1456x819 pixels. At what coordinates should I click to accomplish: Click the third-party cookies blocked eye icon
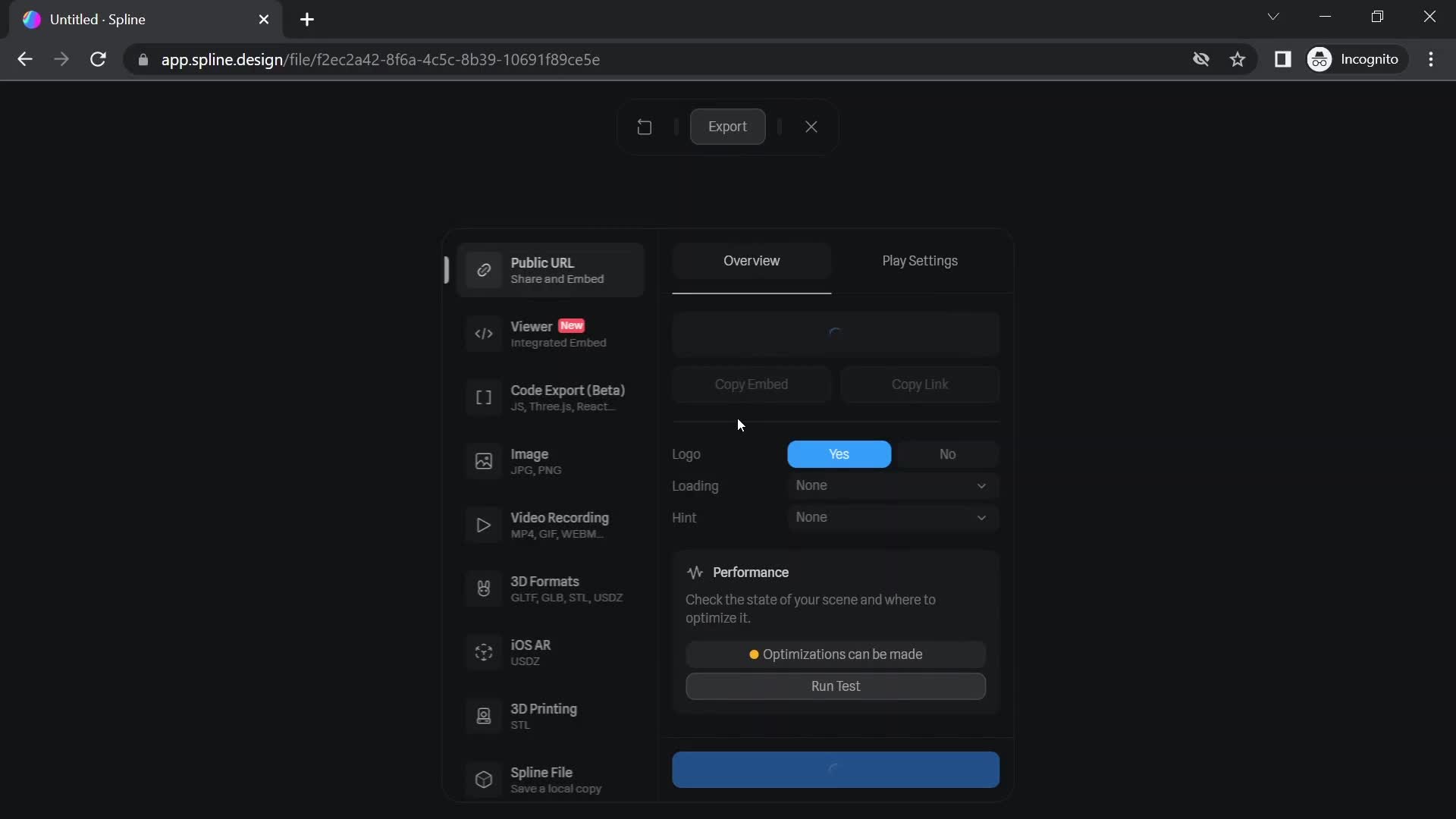[x=1200, y=59]
